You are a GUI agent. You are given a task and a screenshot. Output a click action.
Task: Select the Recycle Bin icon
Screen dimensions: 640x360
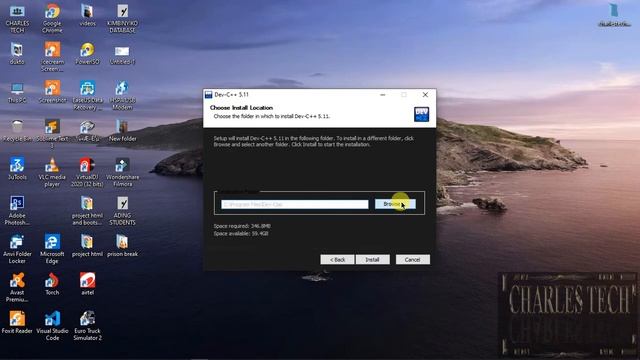[17, 131]
